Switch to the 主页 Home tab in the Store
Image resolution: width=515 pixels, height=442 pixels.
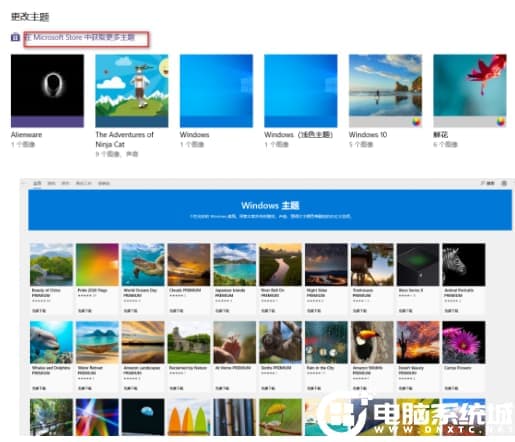pyautogui.click(x=37, y=183)
